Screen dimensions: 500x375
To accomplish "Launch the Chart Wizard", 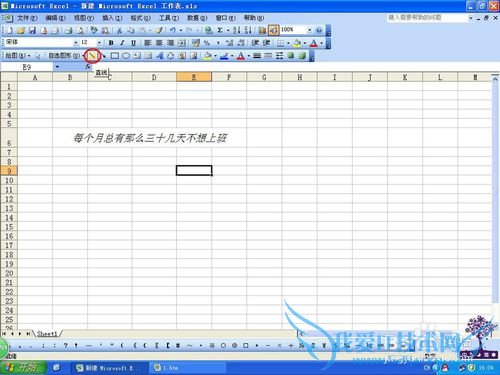I will [x=262, y=30].
